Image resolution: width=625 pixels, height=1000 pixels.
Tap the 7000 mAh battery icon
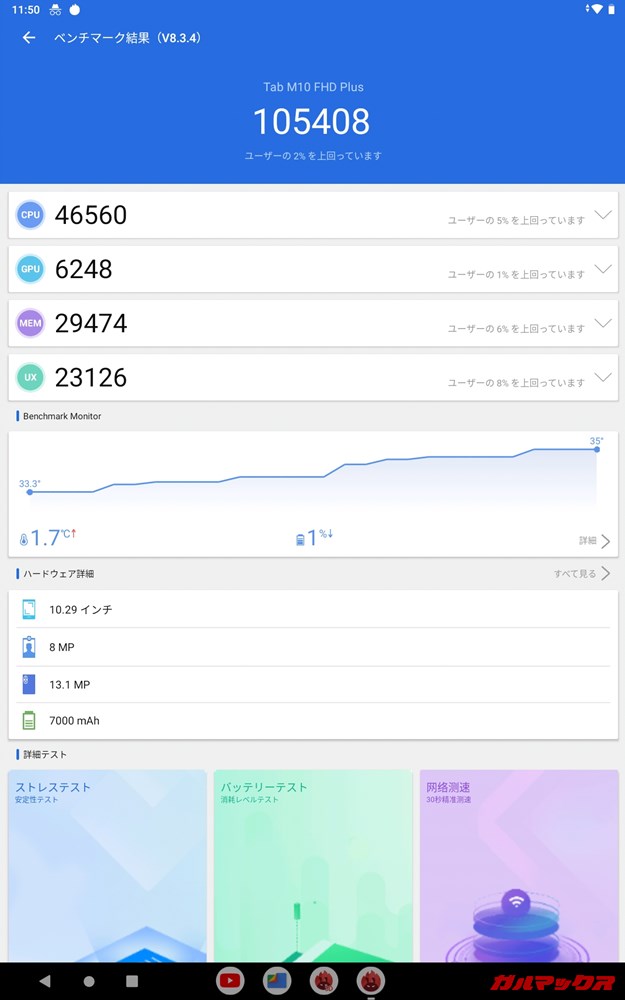pos(29,720)
